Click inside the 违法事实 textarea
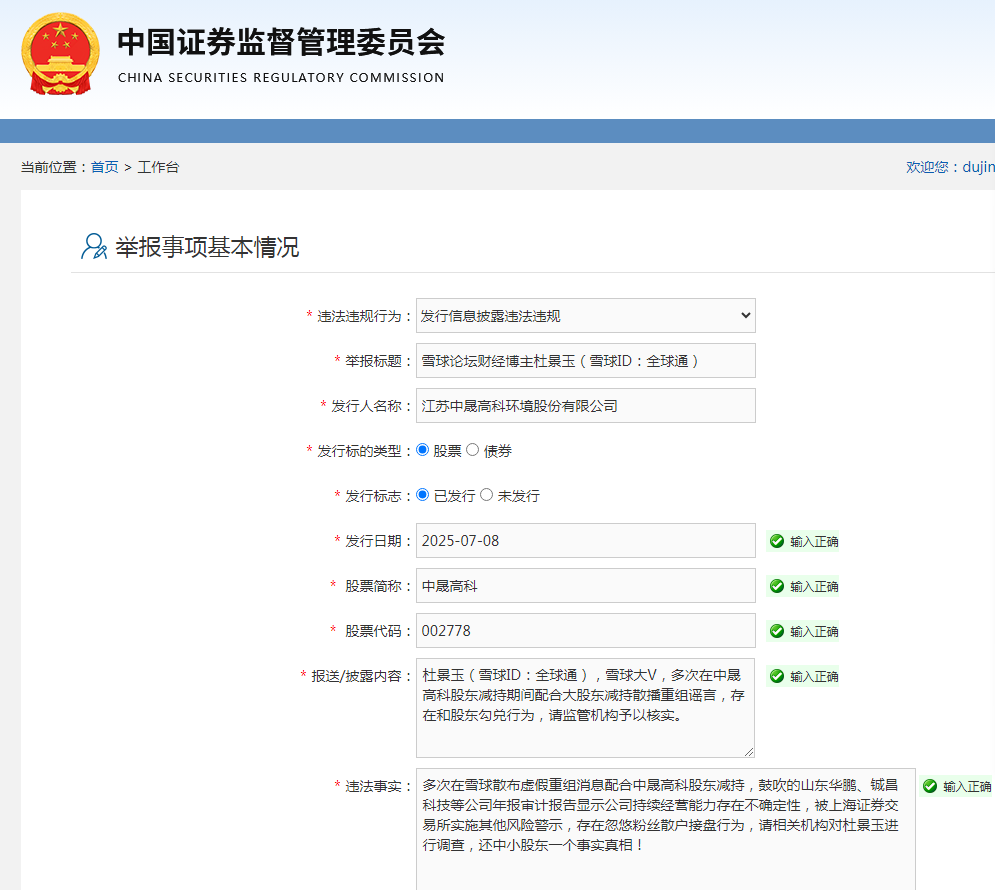This screenshot has width=995, height=890. click(x=666, y=829)
